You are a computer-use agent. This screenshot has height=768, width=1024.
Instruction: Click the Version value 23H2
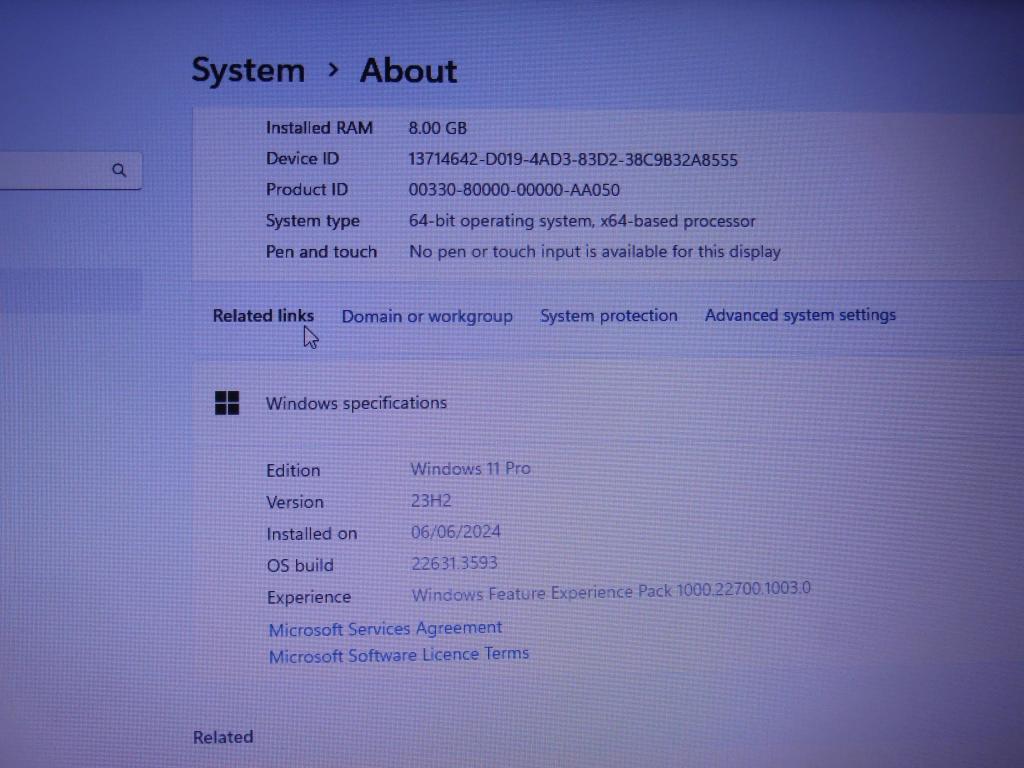tap(431, 500)
